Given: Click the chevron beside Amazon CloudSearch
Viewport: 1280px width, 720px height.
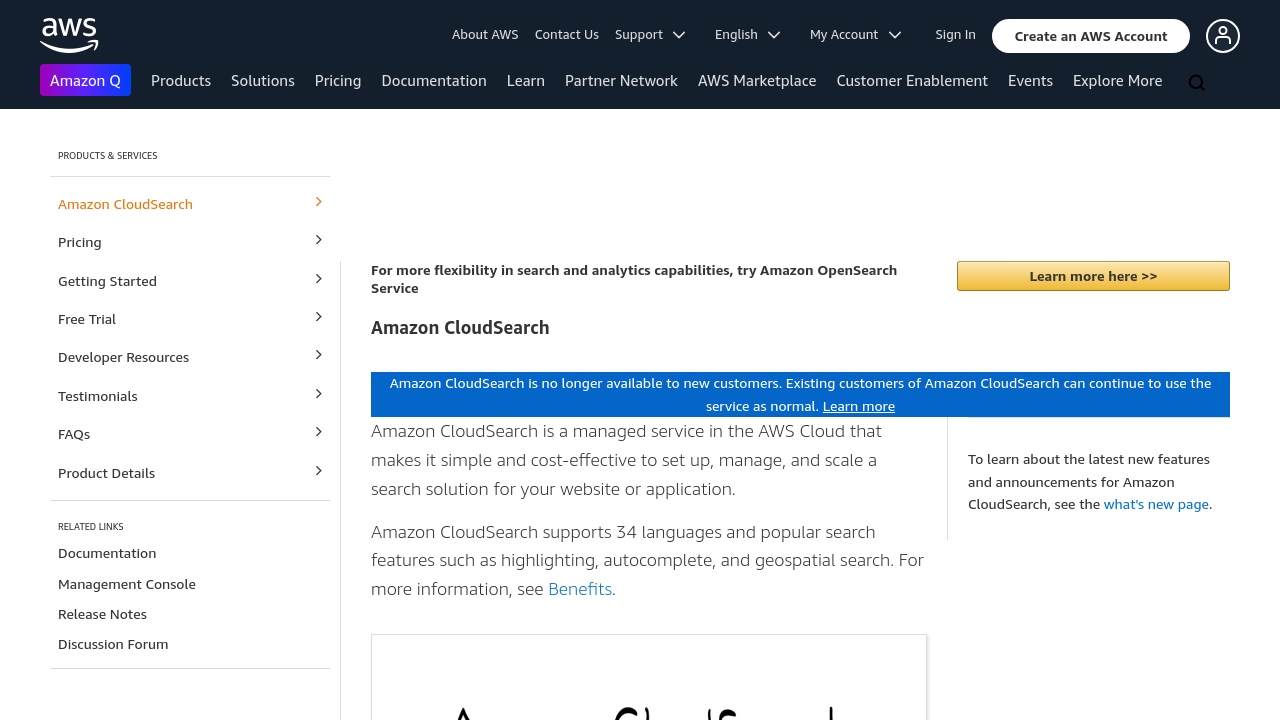Looking at the screenshot, I should [x=319, y=202].
